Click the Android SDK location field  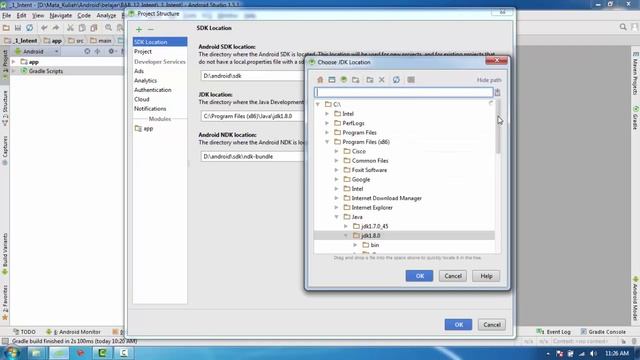[252, 76]
